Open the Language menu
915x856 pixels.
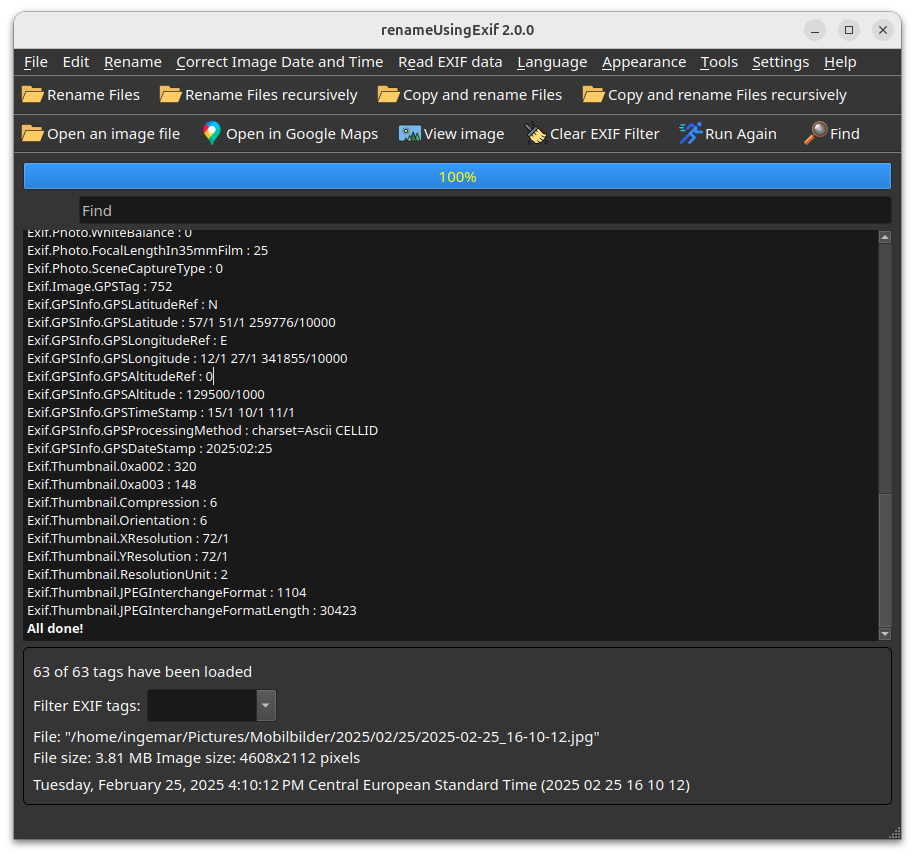click(x=552, y=62)
